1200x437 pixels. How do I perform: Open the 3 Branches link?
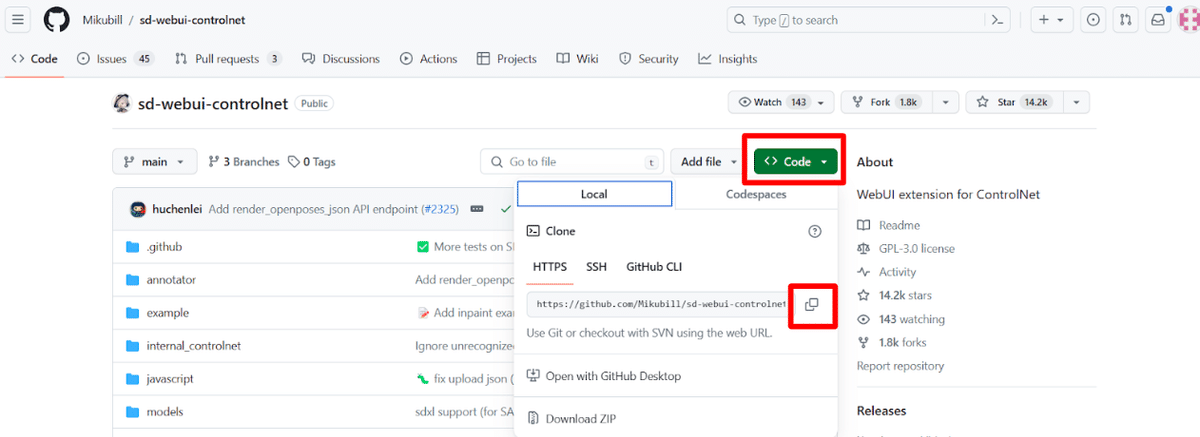coord(244,162)
